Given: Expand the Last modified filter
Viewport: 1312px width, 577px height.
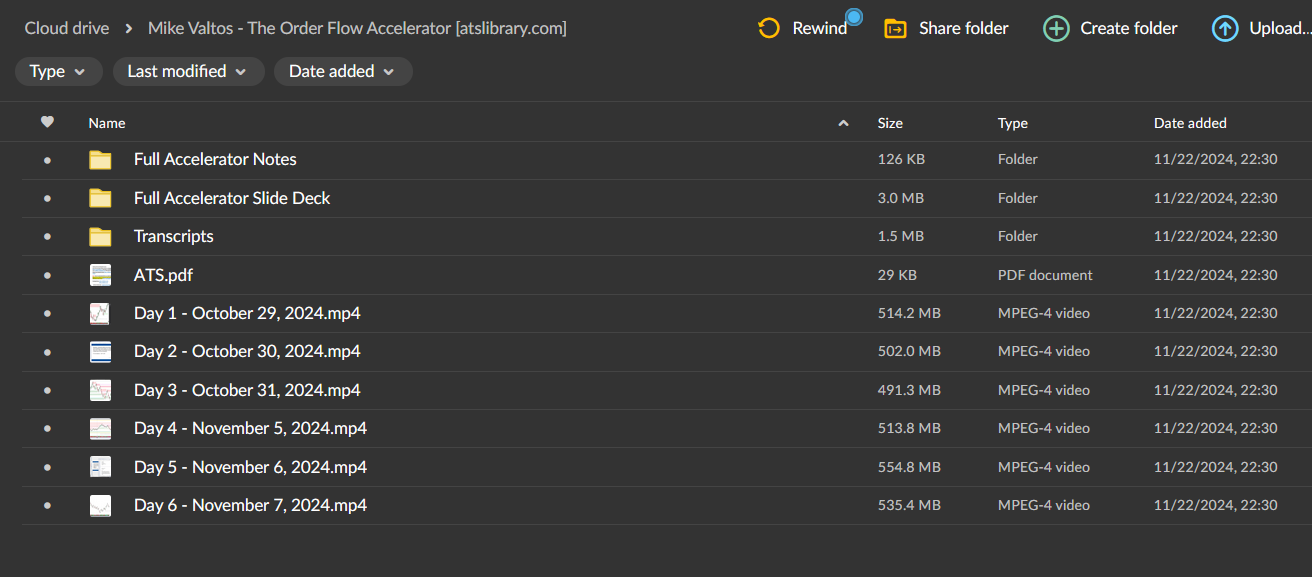Looking at the screenshot, I should (x=188, y=71).
